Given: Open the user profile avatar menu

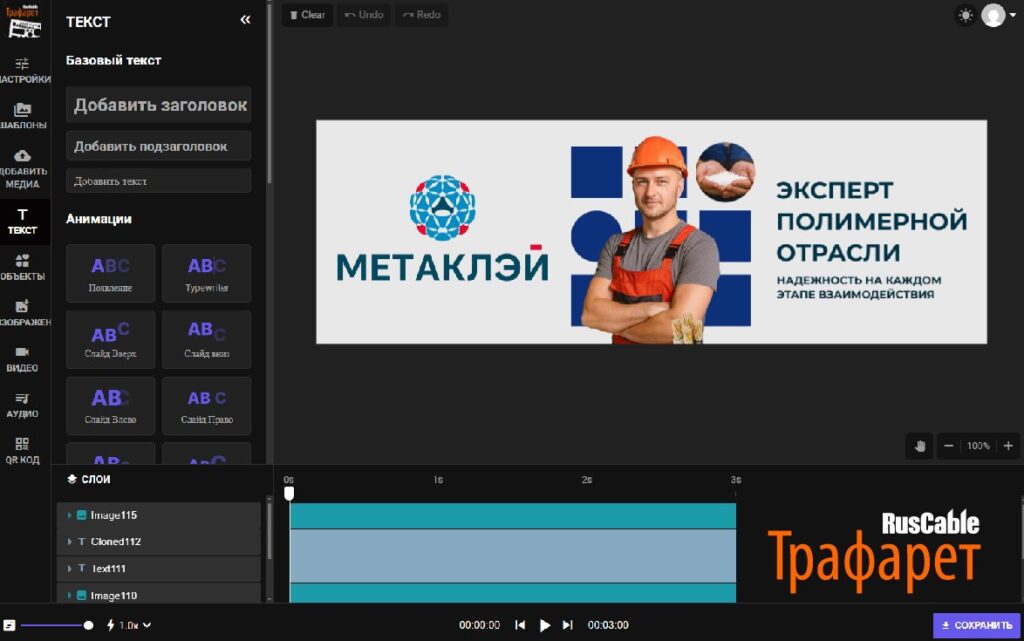Looking at the screenshot, I should [x=993, y=15].
